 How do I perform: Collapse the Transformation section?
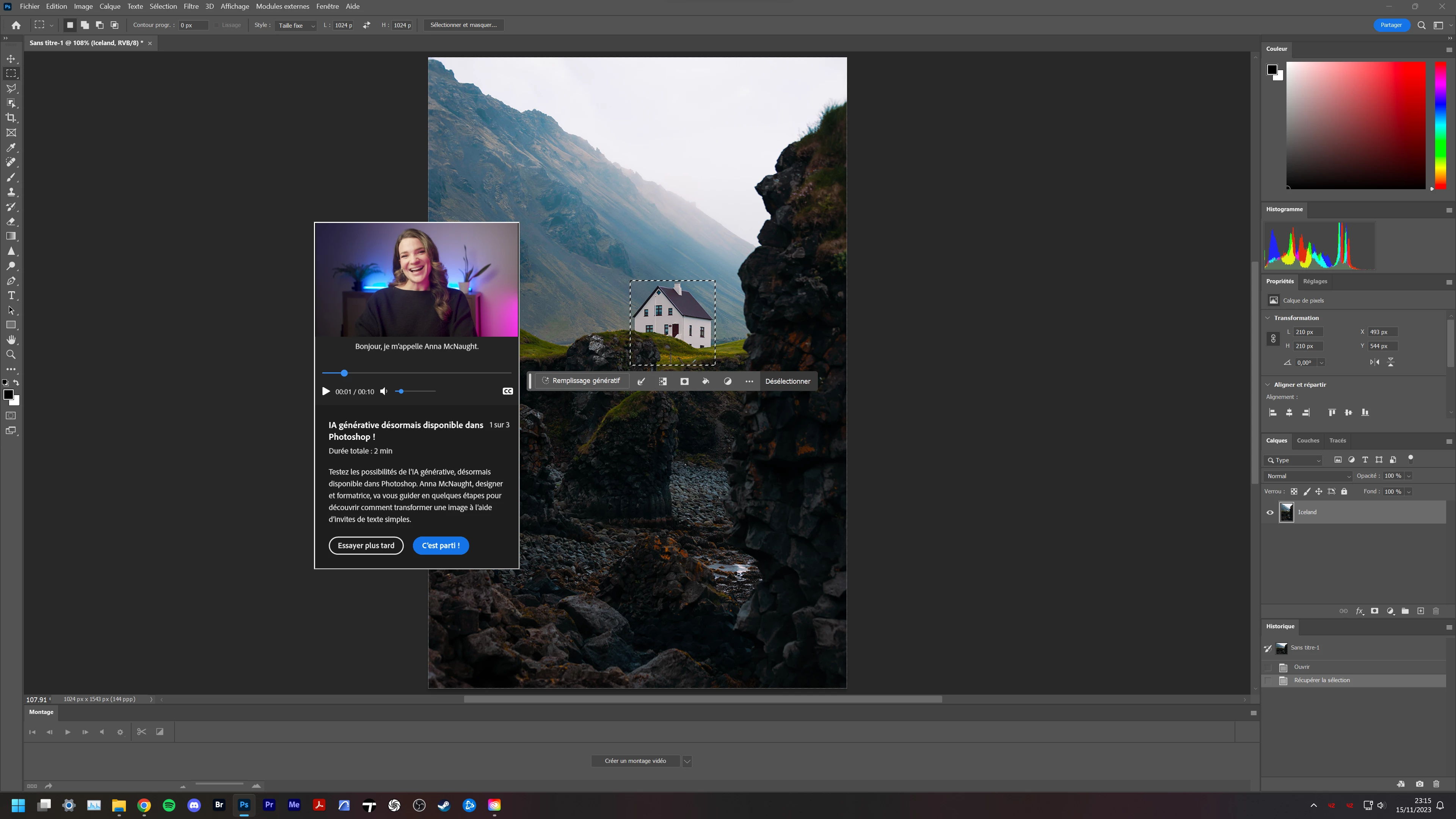click(x=1268, y=318)
